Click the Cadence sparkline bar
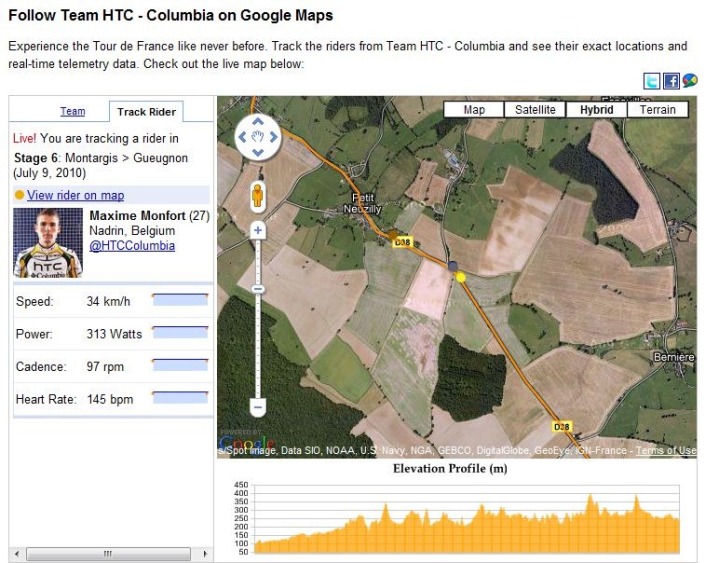 pyautogui.click(x=180, y=365)
